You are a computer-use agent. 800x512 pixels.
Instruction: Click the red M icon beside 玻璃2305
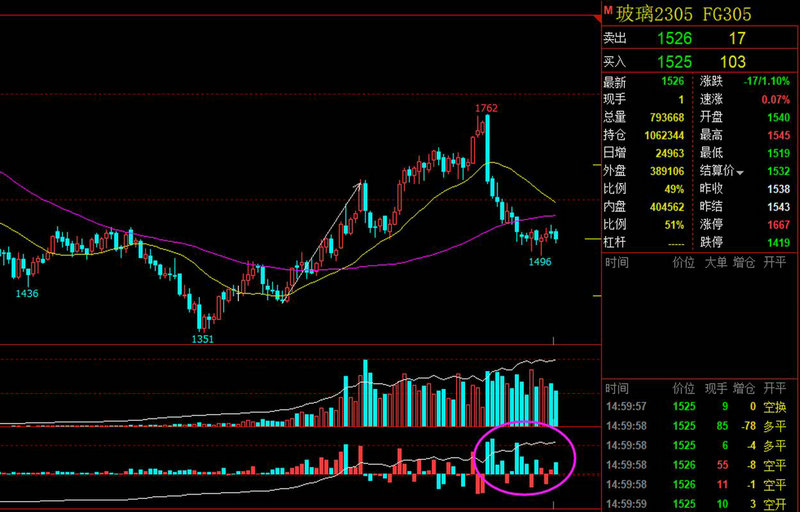(606, 9)
